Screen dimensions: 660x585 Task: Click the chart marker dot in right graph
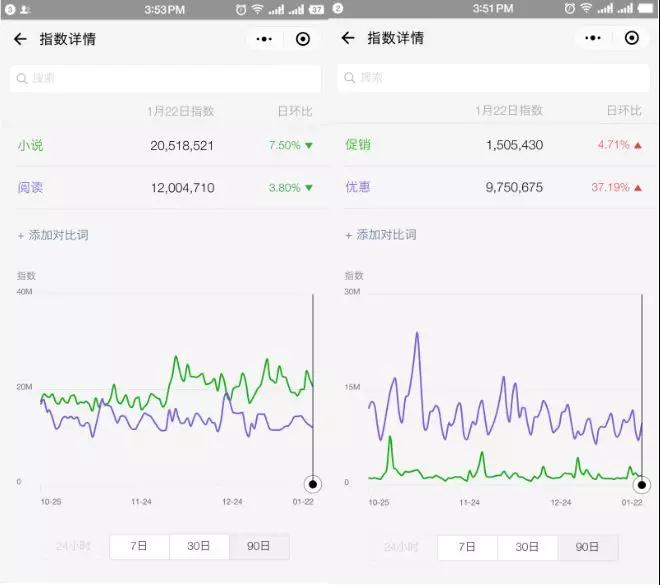pyautogui.click(x=641, y=484)
